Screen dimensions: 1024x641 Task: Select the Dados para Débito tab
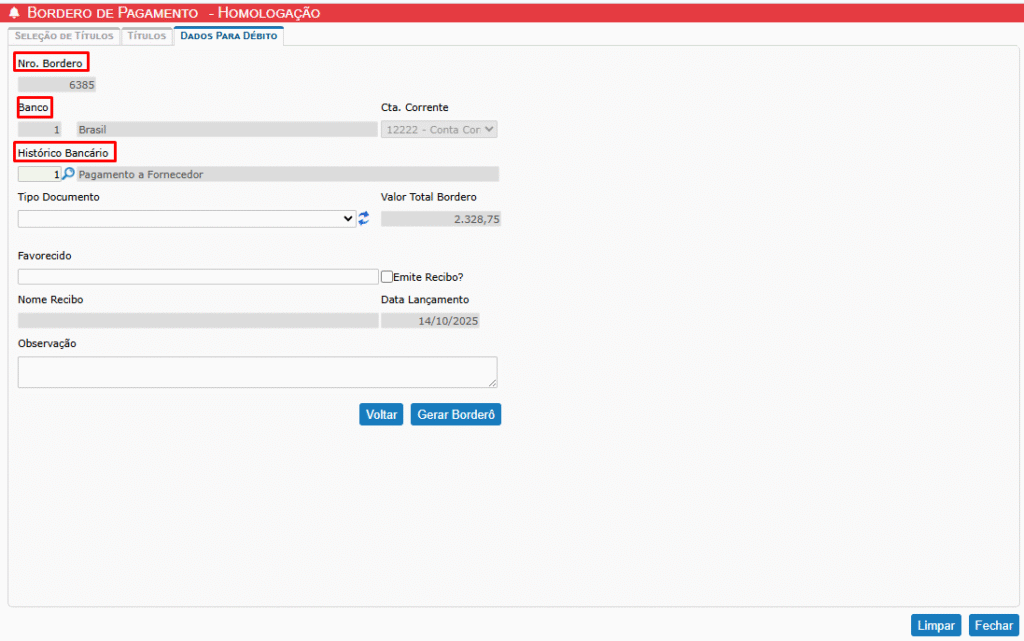(x=228, y=36)
